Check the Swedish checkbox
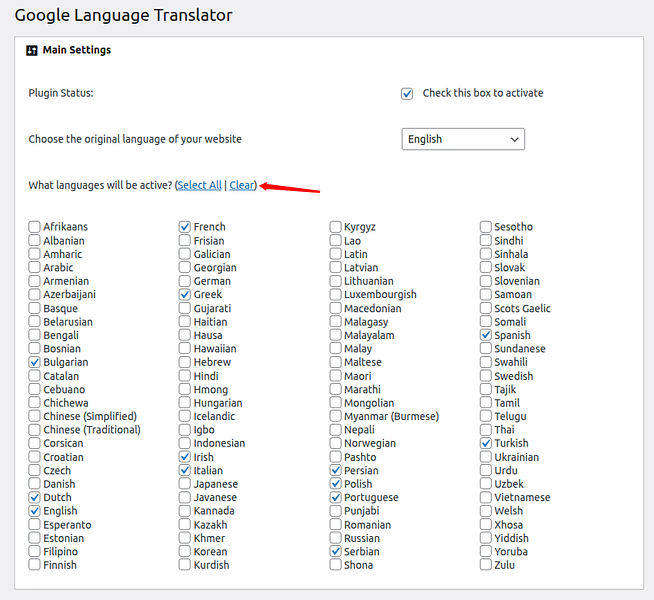The height and width of the screenshot is (600, 654). (x=485, y=376)
